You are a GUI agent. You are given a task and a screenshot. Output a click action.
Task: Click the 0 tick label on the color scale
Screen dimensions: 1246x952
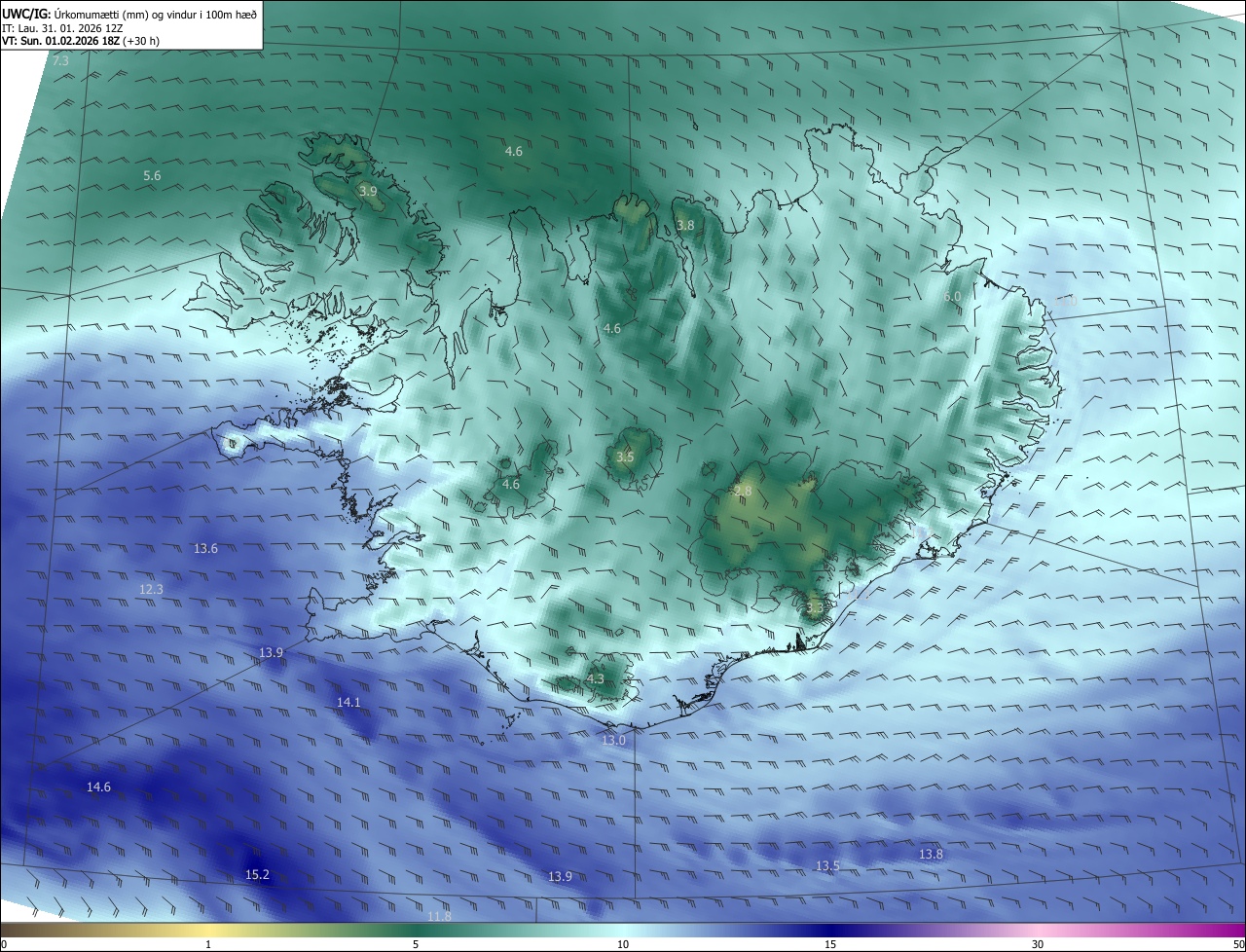[4, 944]
